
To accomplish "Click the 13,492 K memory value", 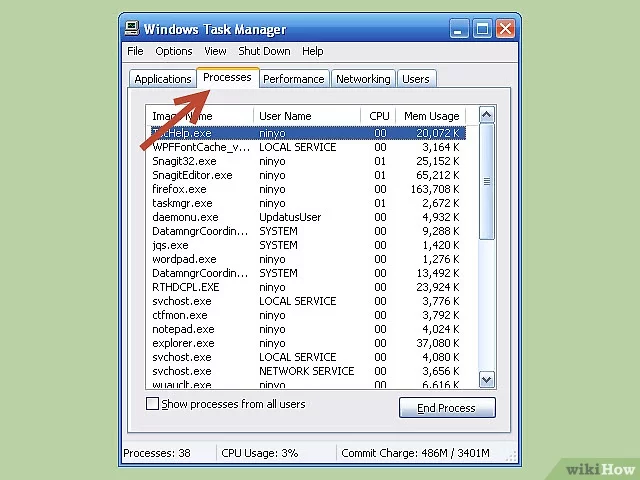I will click(438, 273).
